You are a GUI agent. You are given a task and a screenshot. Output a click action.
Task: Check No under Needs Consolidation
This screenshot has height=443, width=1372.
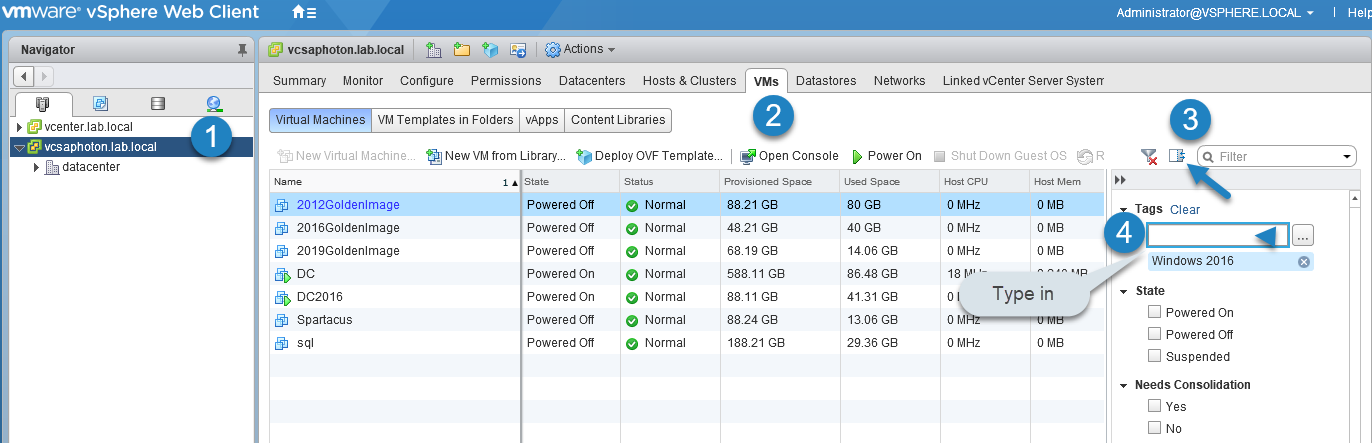pos(1155,428)
